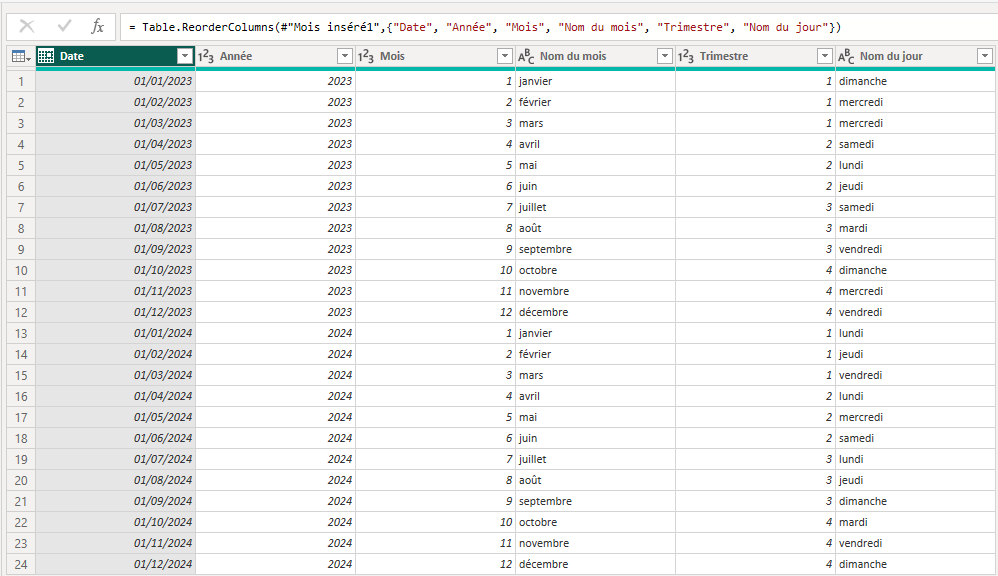998x576 pixels.
Task: Click the Mois column 123 type icon
Action: pyautogui.click(x=366, y=57)
